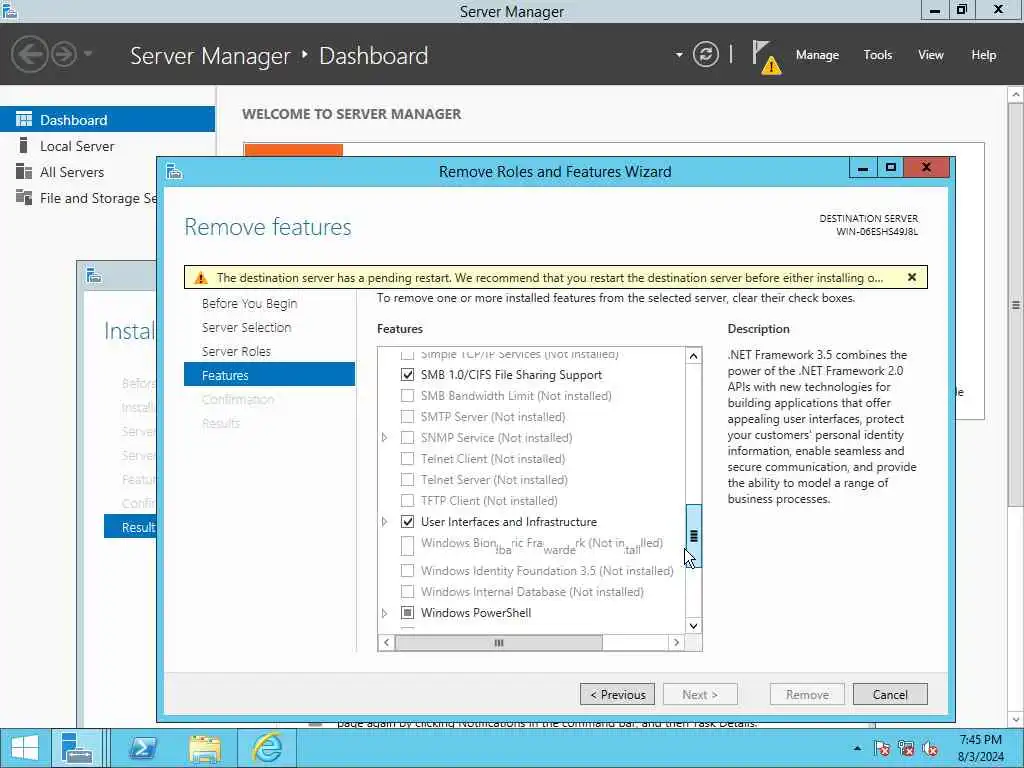Click the Telnet Server checkbox

[408, 479]
